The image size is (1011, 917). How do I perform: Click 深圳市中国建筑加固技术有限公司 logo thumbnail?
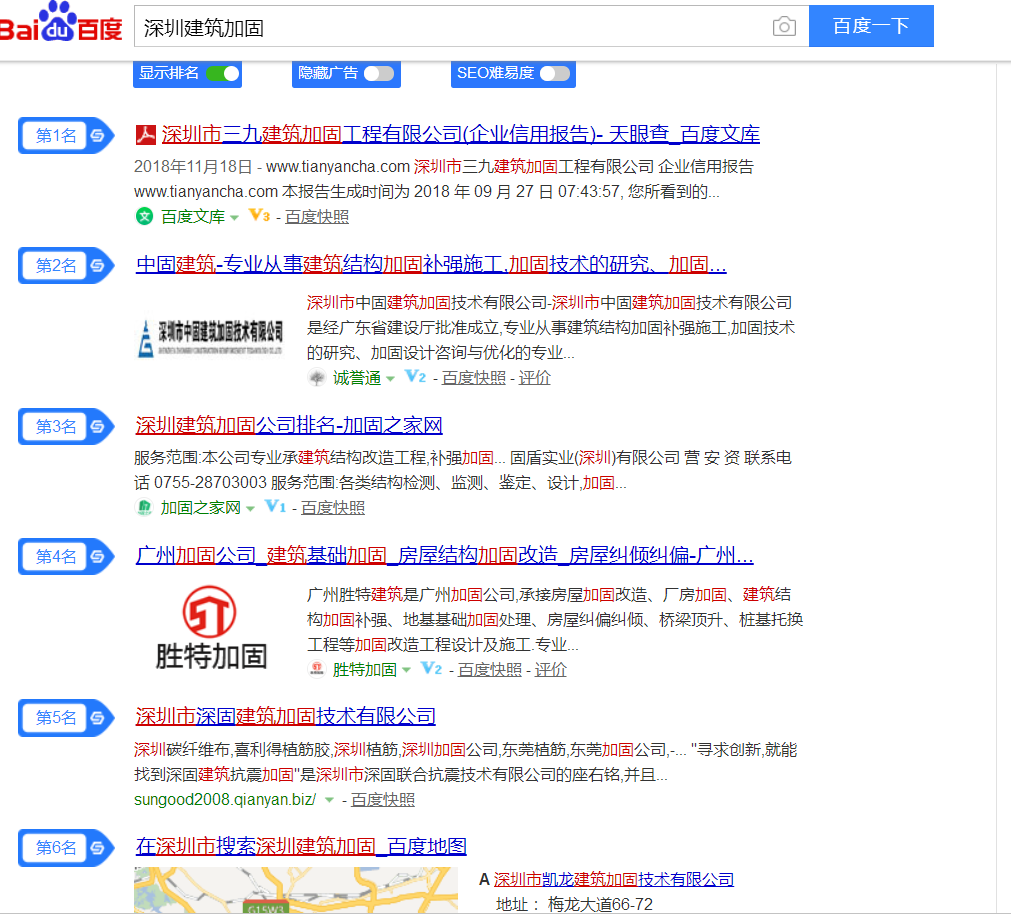[x=211, y=339]
